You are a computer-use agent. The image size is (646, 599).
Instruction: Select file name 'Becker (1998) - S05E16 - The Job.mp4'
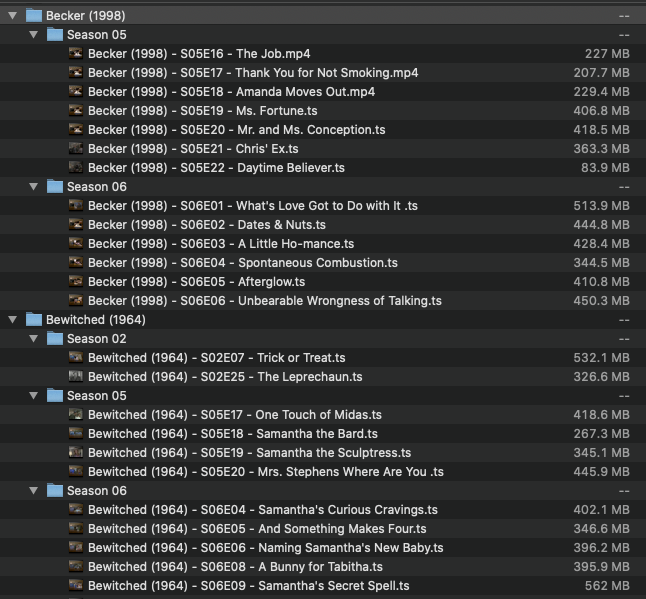(199, 54)
